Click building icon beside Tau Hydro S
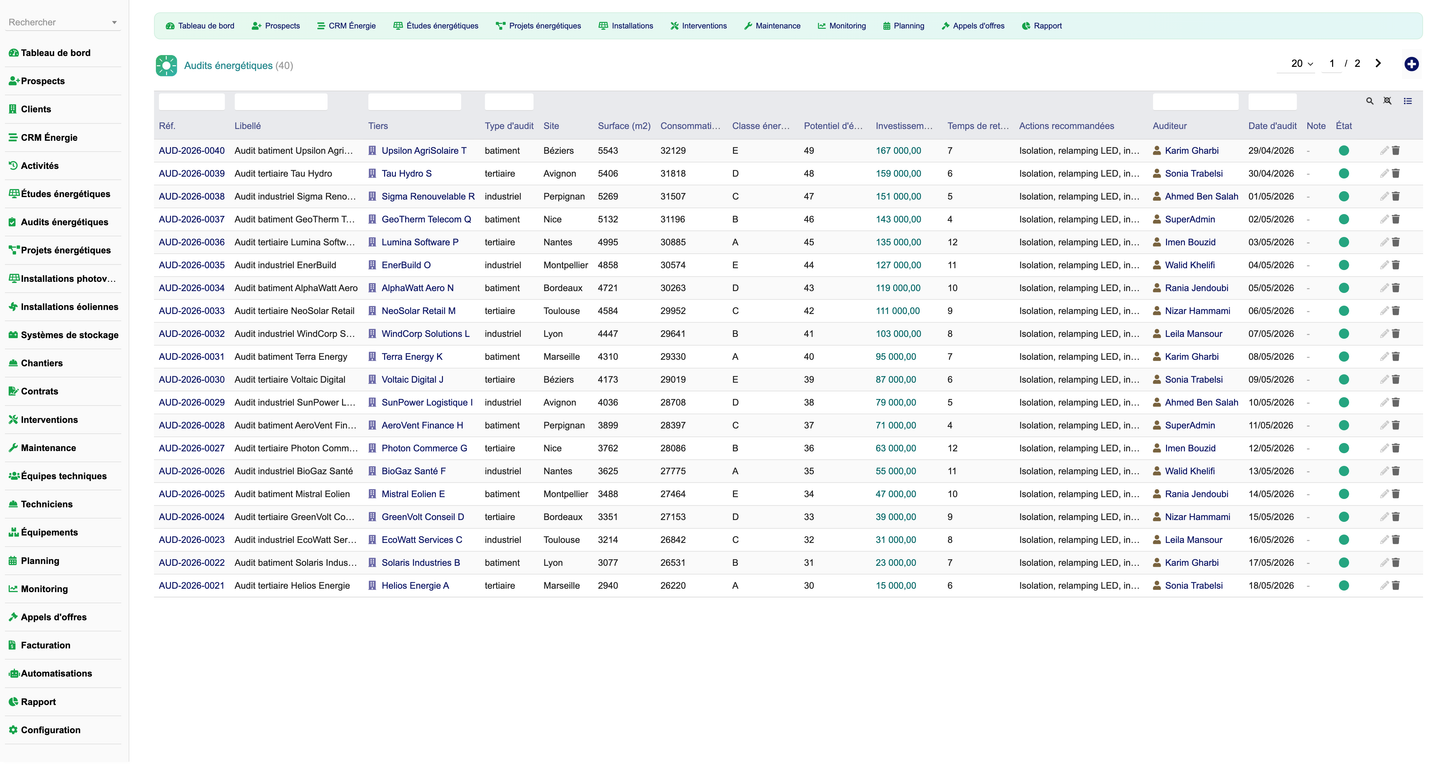The image size is (1445, 774). pos(373,174)
